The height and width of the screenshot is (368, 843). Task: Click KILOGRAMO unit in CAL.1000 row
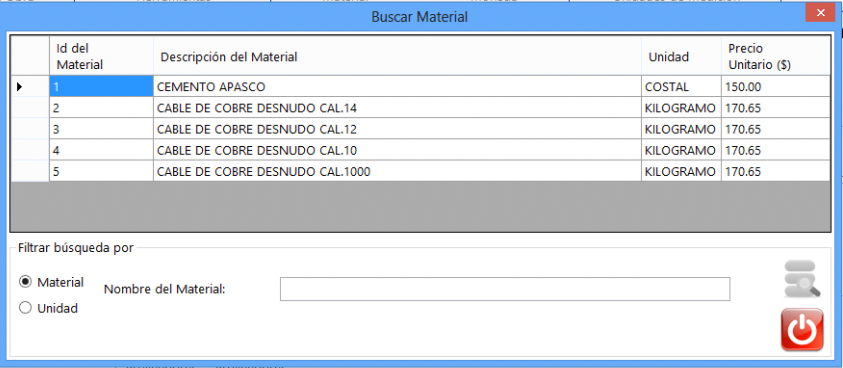coord(681,171)
